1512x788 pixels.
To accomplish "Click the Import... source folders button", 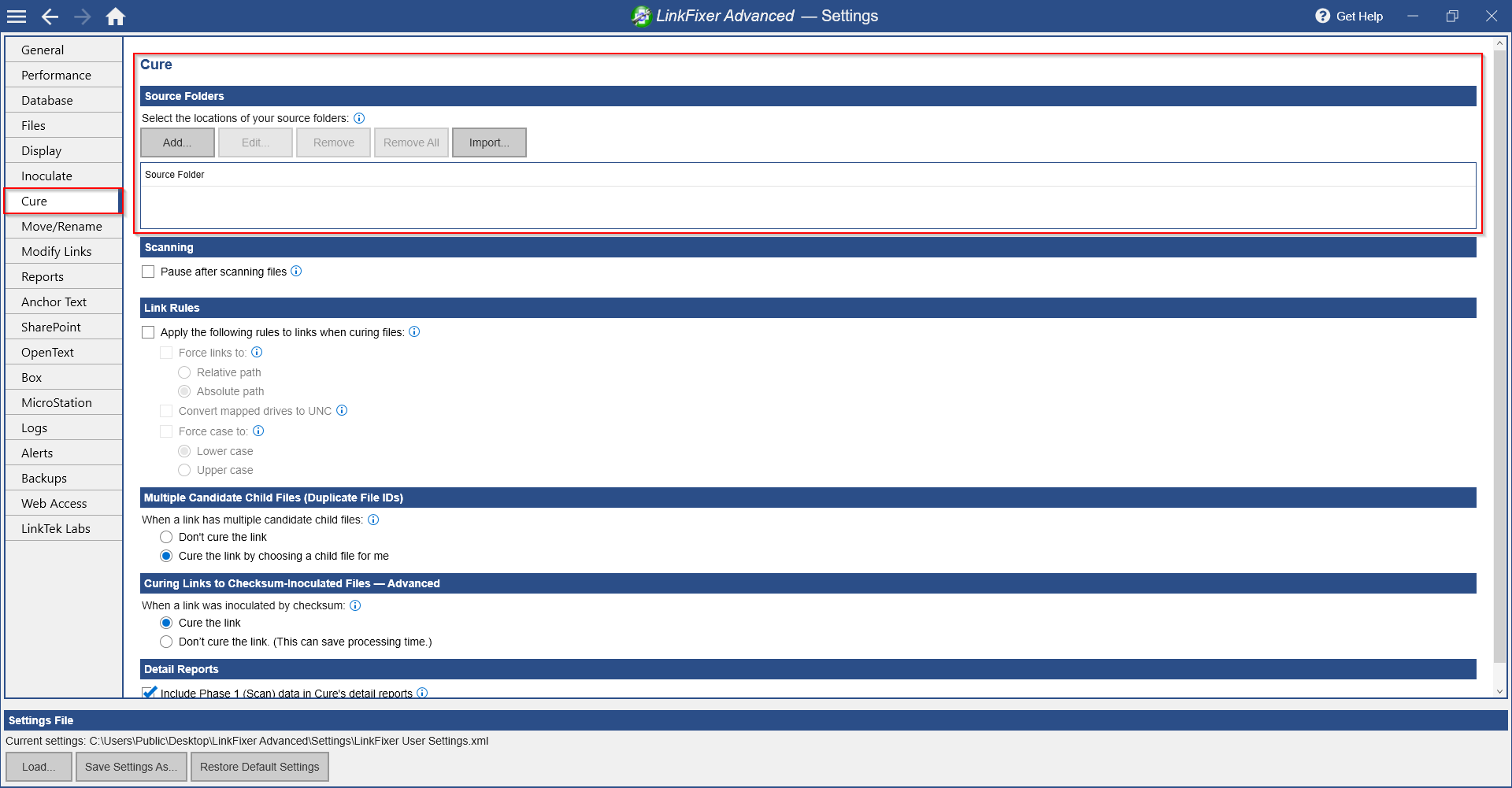I will (489, 142).
